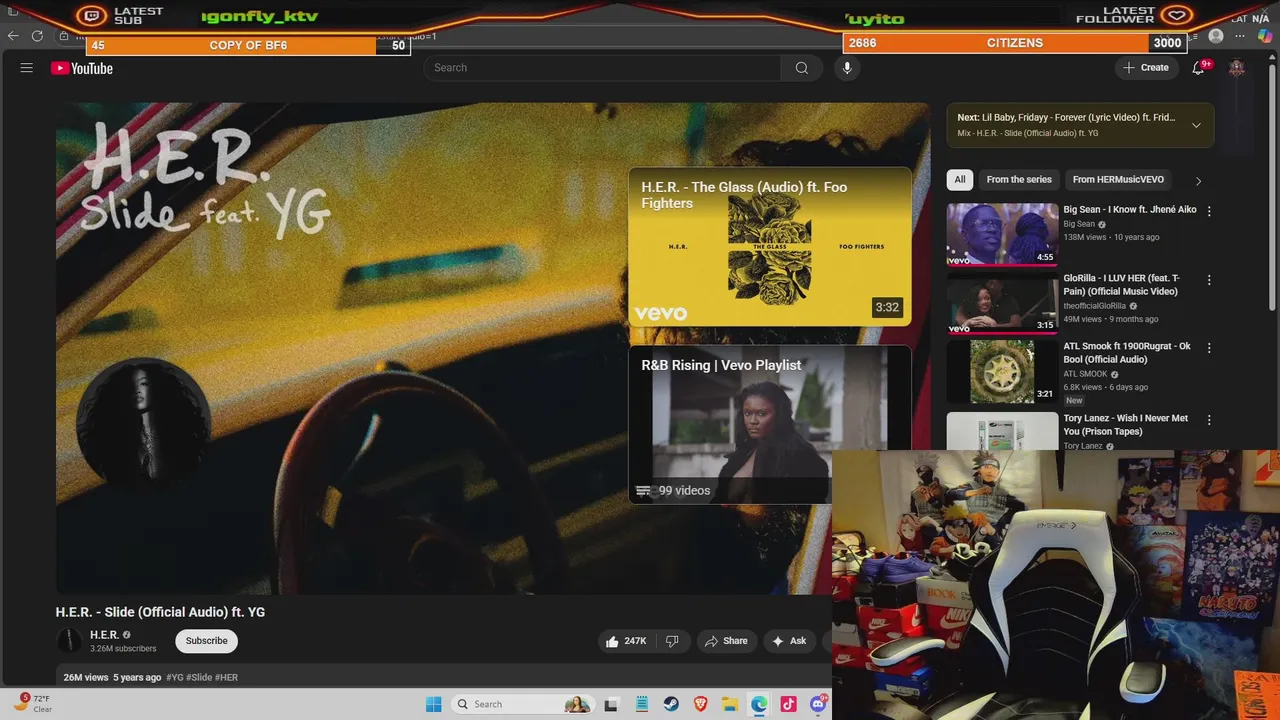Open Task View from the taskbar
The image size is (1280, 720).
pyautogui.click(x=611, y=704)
